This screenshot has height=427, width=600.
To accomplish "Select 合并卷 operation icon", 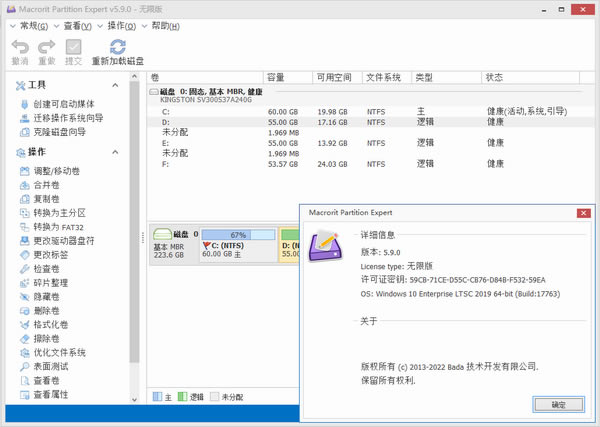I will (24, 185).
